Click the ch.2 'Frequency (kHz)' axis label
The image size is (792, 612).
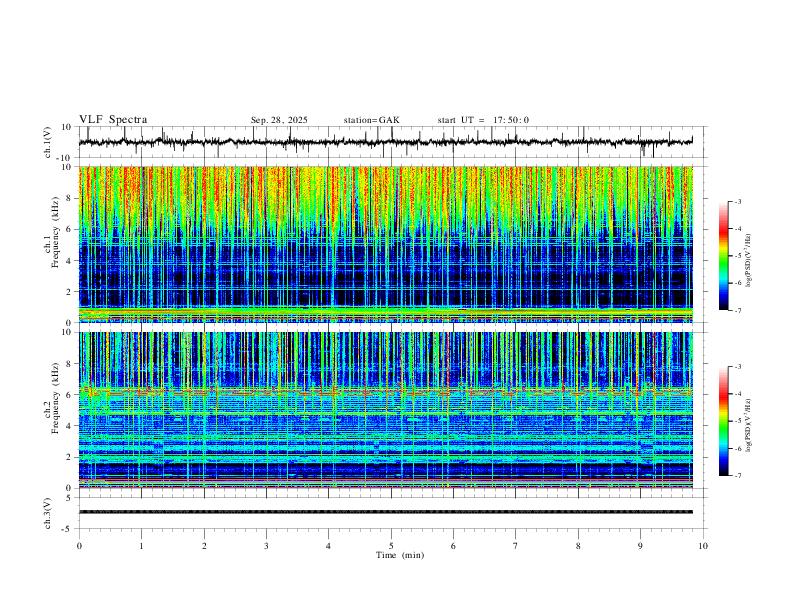55,398
